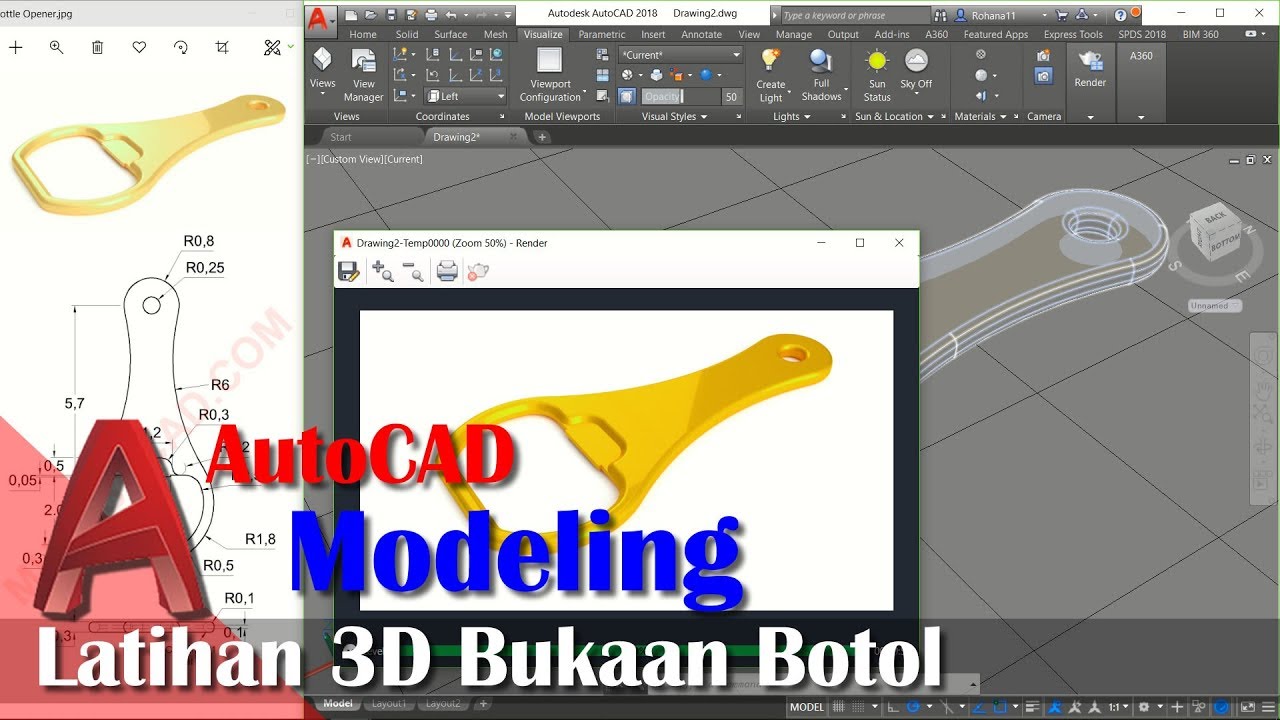Click the Help question mark icon

click(1120, 15)
